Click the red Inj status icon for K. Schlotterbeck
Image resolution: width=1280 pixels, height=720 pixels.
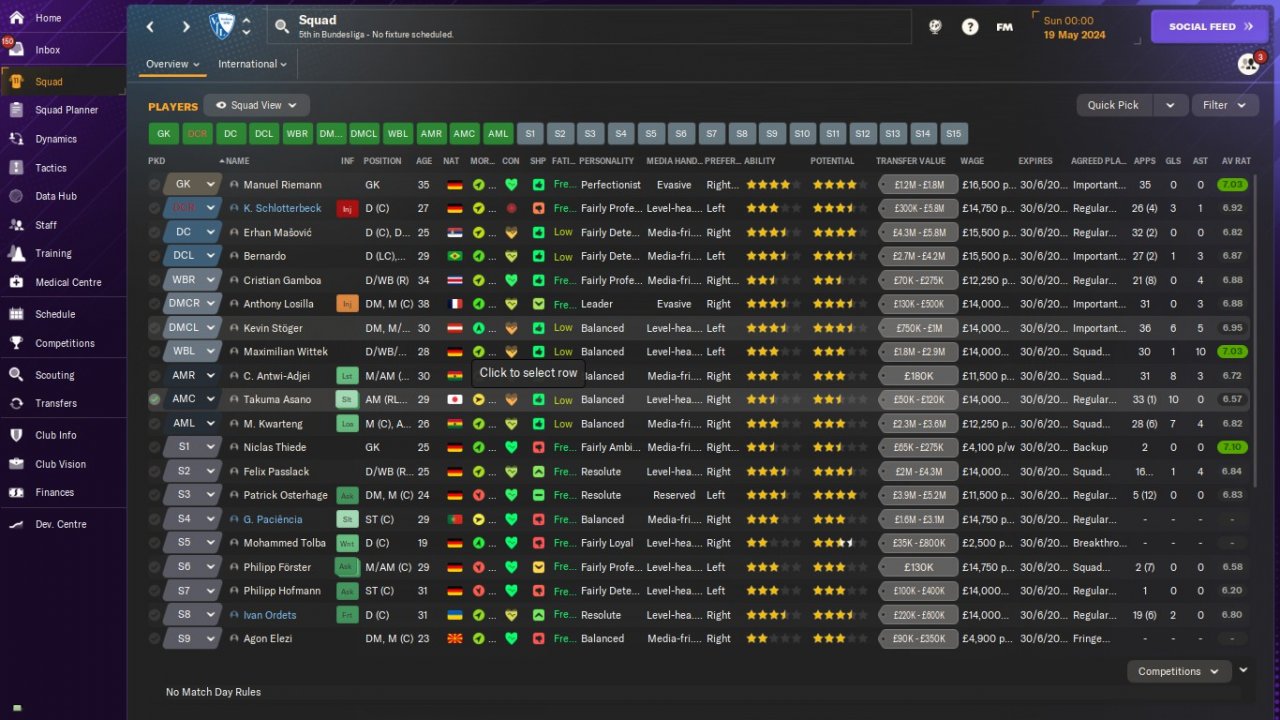[x=347, y=208]
